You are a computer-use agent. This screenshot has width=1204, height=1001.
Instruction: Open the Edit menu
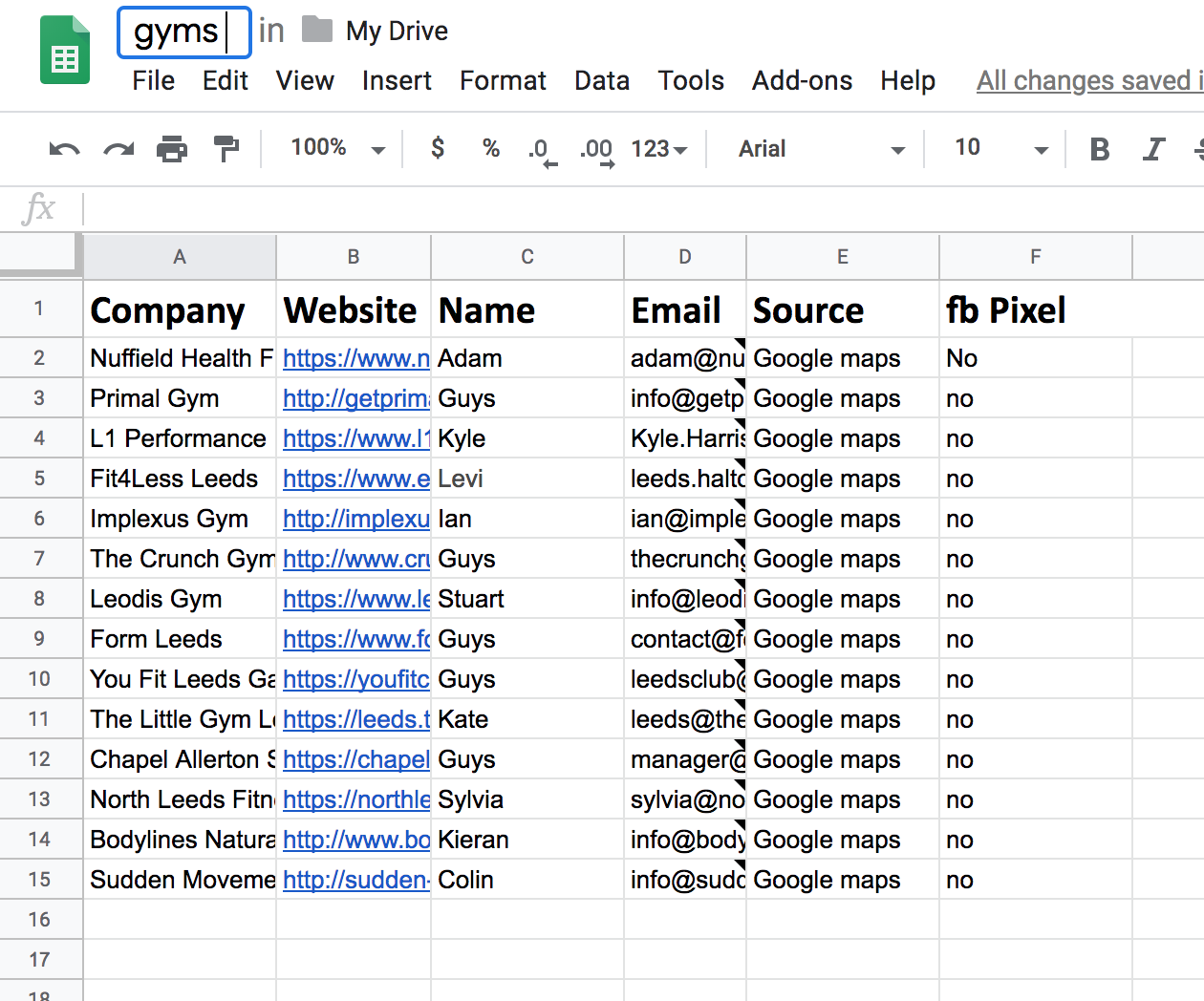click(226, 81)
